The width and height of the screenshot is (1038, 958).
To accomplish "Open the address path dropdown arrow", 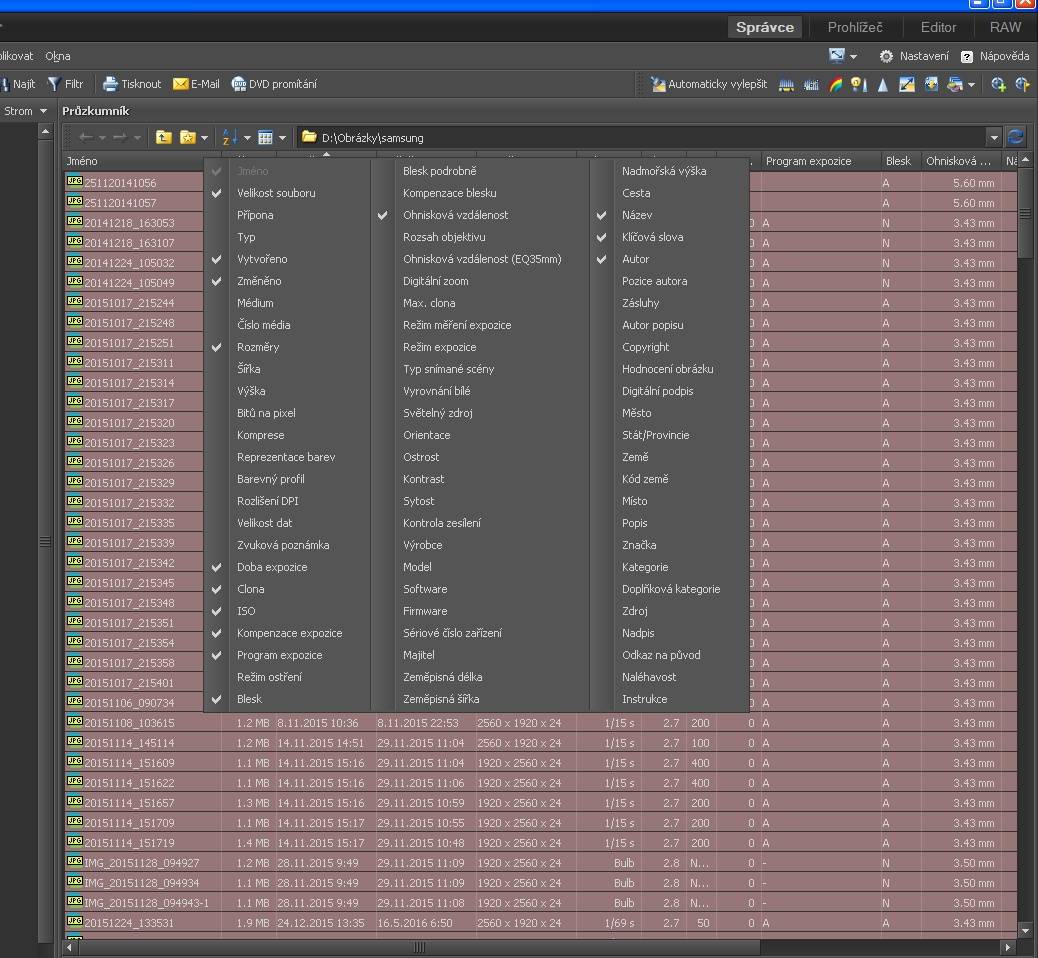I will 994,138.
